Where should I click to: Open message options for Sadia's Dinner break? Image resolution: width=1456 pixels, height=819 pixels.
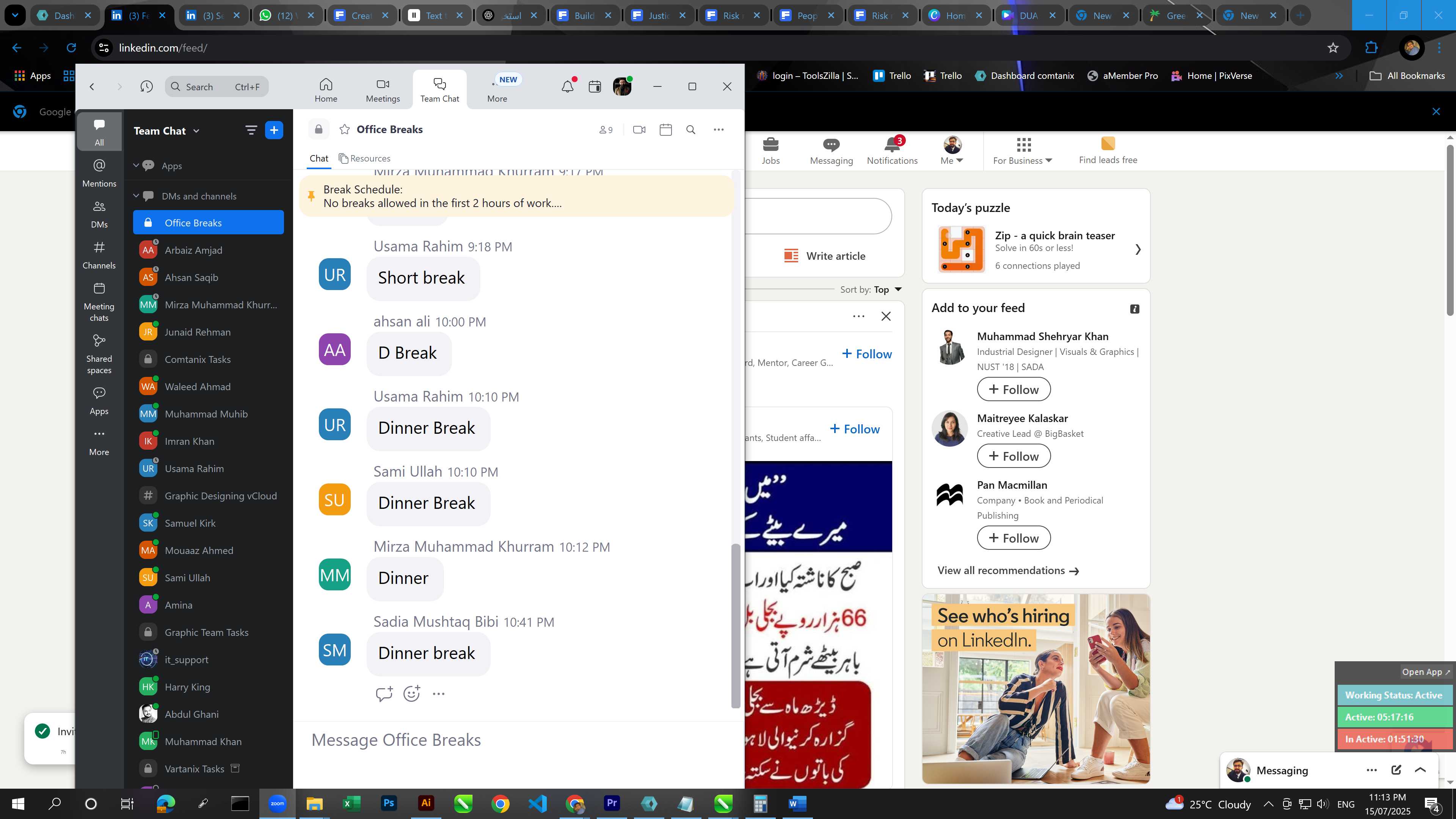[439, 693]
